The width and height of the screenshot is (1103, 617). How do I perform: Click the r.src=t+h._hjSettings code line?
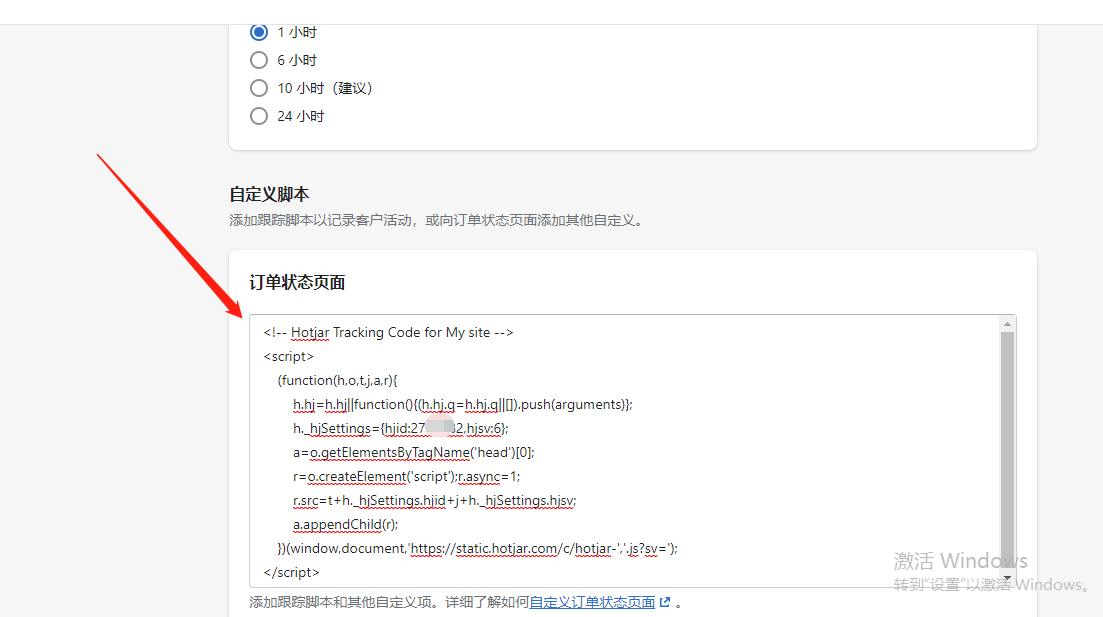[435, 500]
